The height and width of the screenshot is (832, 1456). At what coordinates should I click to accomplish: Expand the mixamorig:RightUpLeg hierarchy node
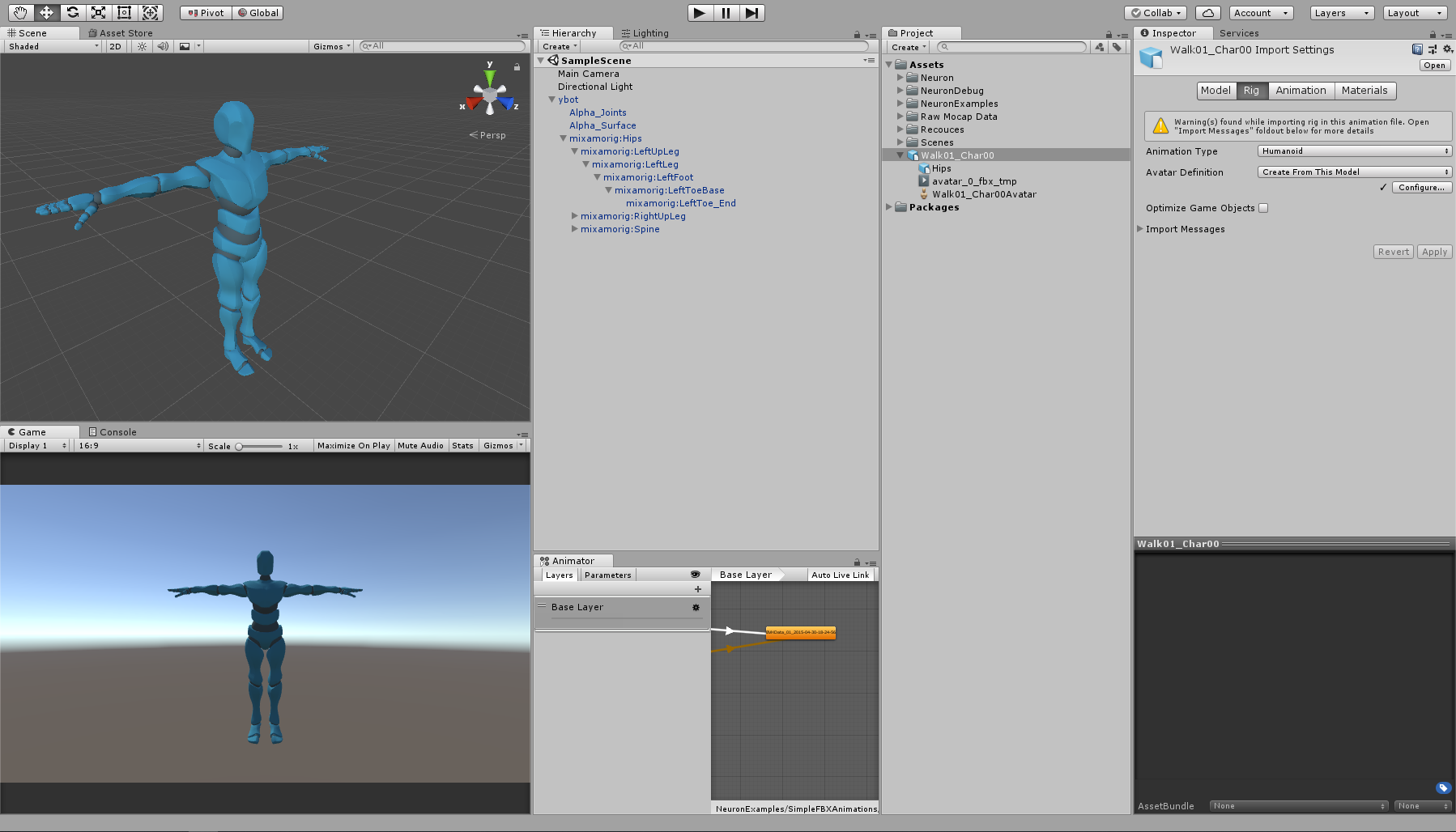click(574, 216)
